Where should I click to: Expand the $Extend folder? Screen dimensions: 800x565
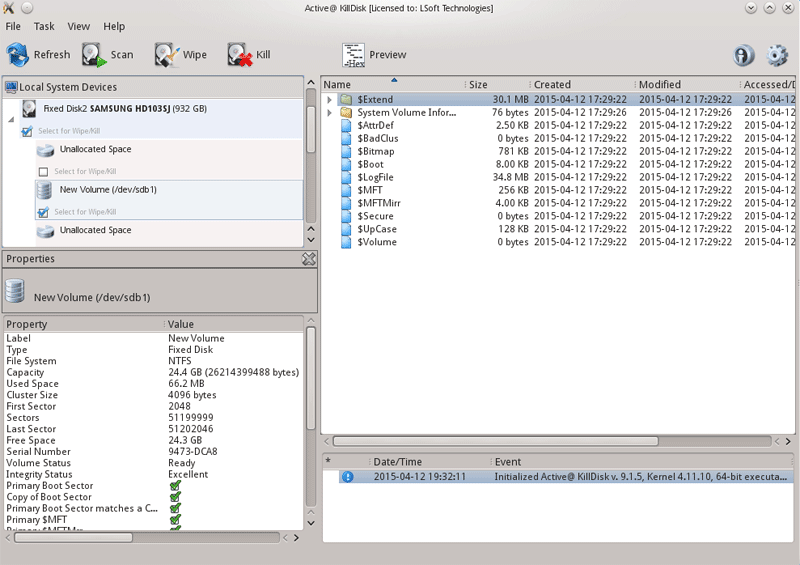pyautogui.click(x=330, y=100)
